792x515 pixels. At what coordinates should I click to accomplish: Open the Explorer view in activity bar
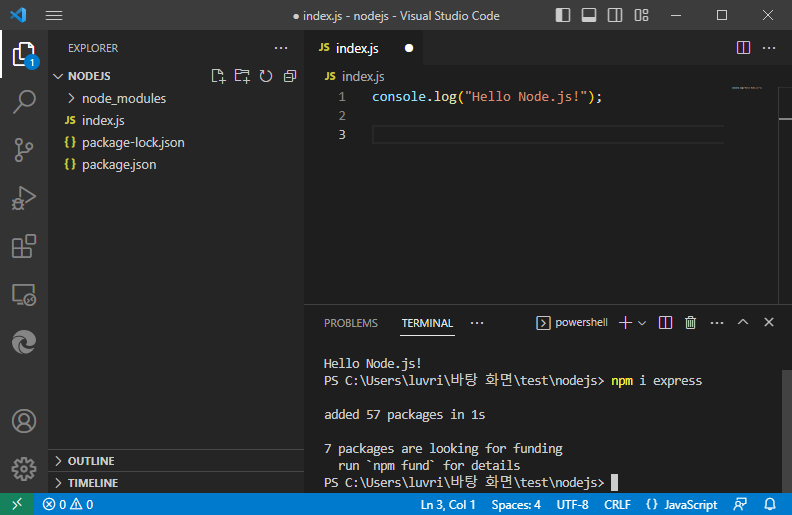pyautogui.click(x=24, y=55)
